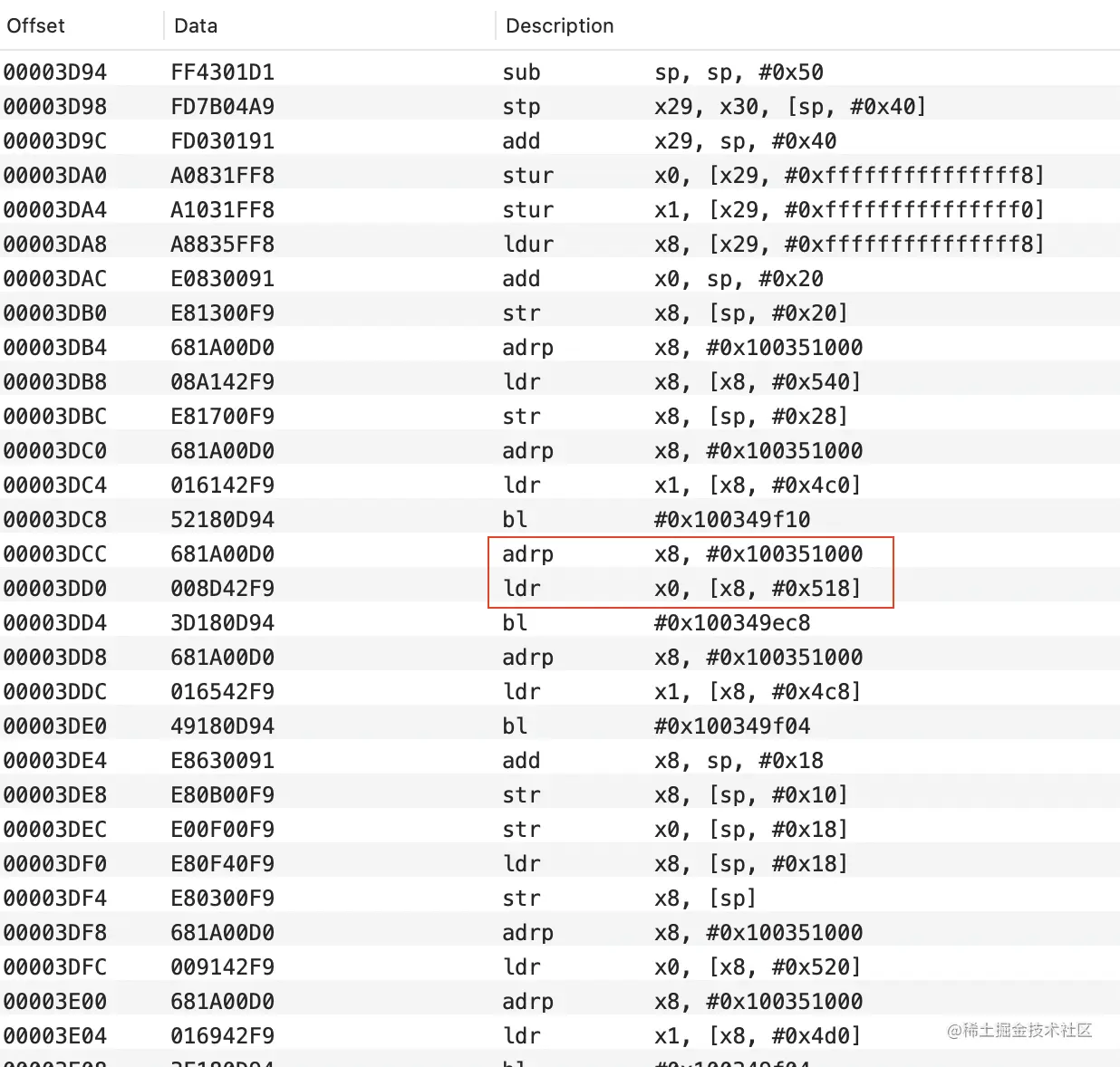
Task: Select 'ldr x1, [x8, #0x4c0]' instruction
Action: click(x=681, y=485)
